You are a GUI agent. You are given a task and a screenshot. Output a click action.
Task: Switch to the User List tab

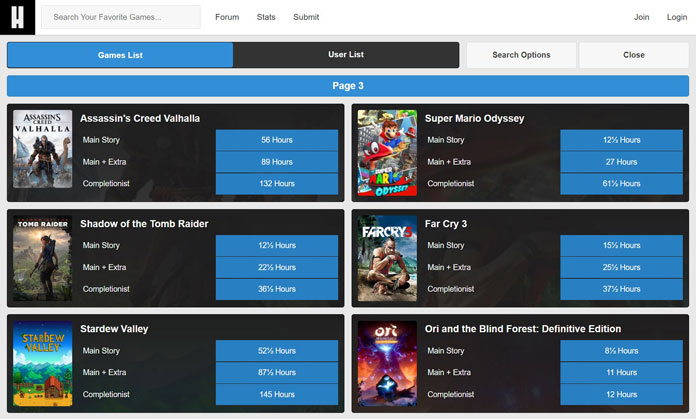[346, 55]
